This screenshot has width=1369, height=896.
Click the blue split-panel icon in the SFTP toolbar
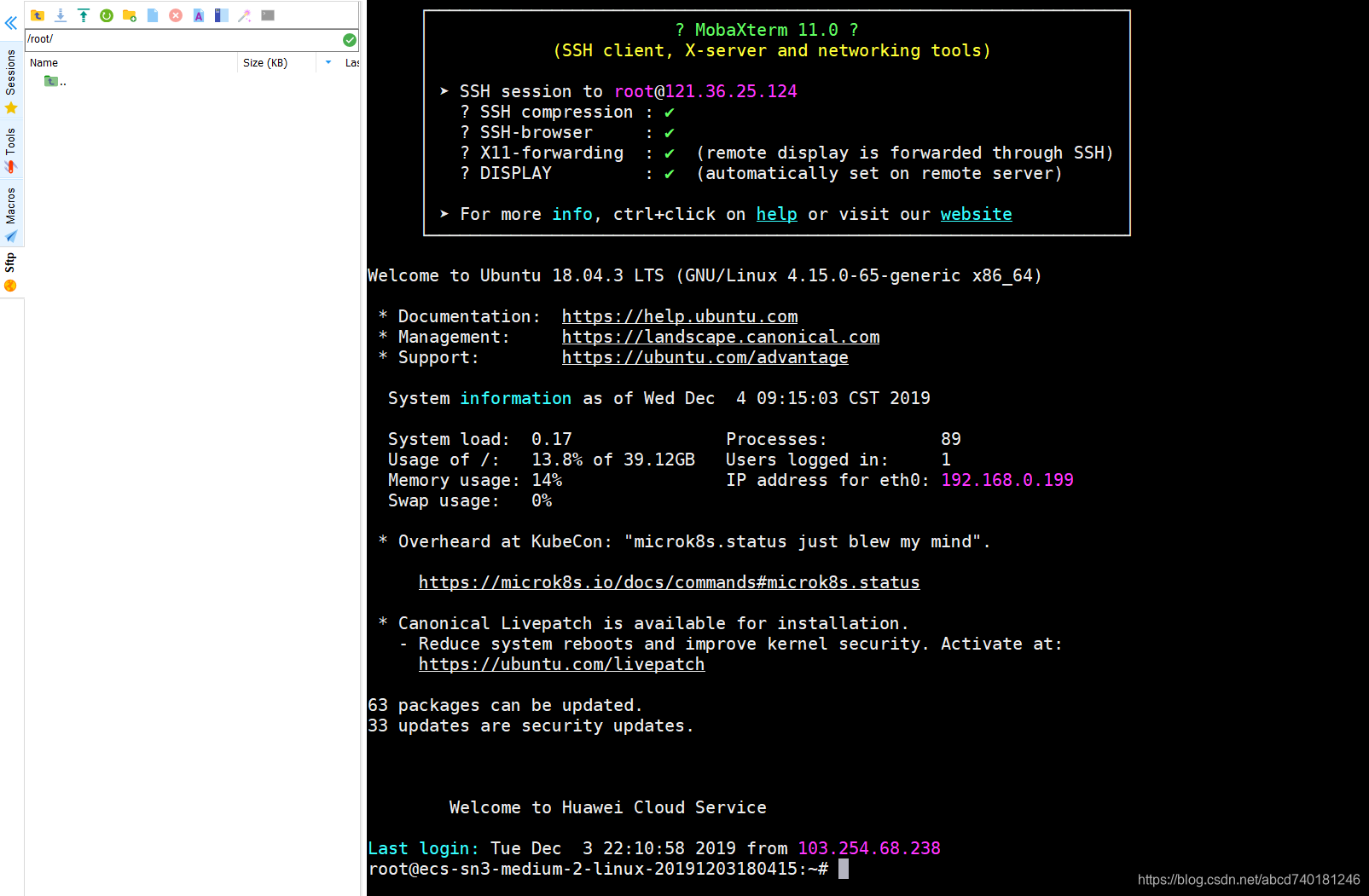(x=222, y=15)
